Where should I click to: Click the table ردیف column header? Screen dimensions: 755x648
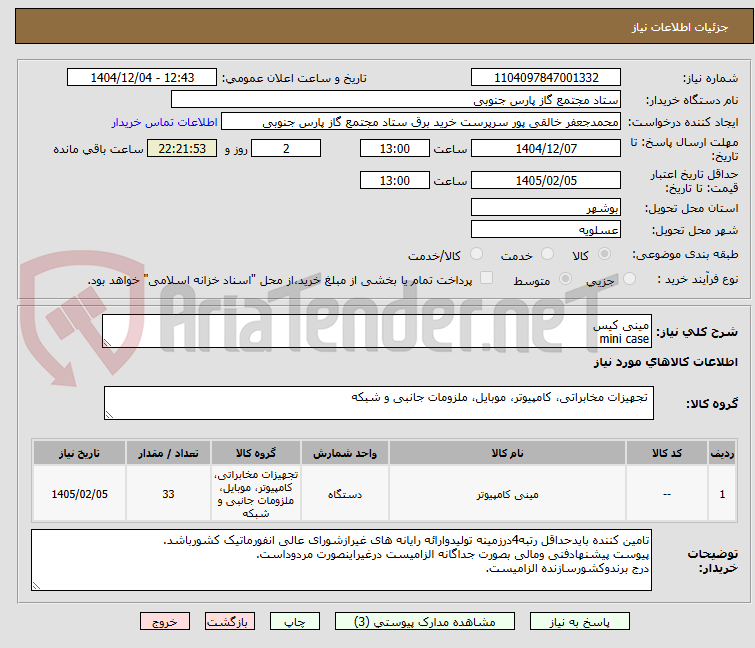coord(722,453)
